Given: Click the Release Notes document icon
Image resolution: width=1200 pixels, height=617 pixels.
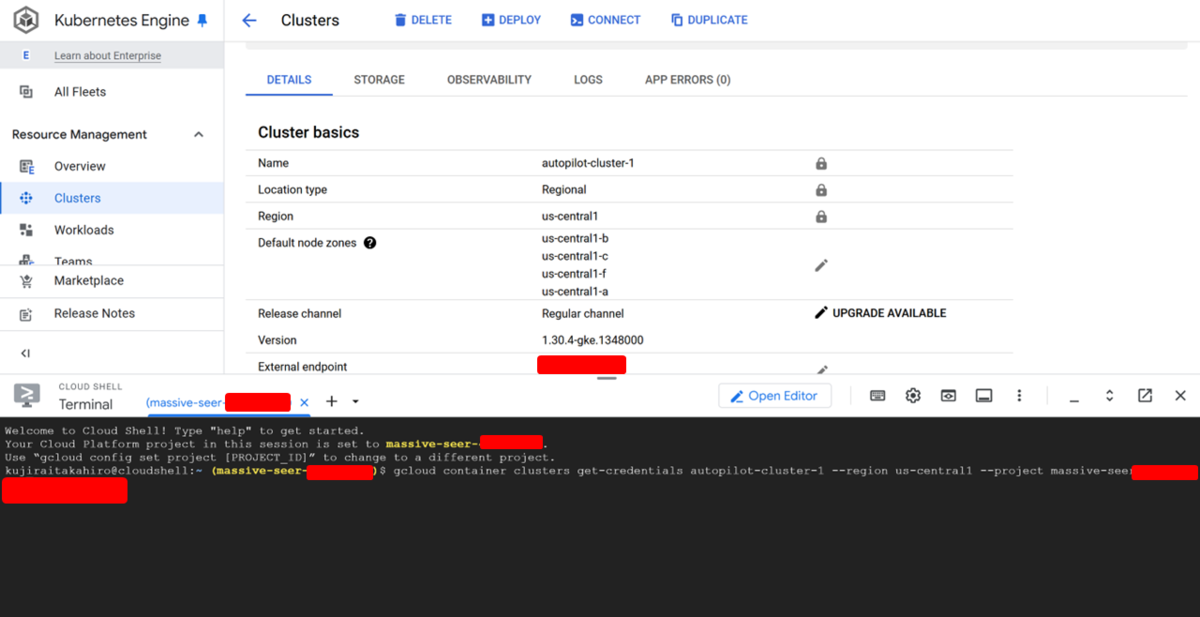Looking at the screenshot, I should (27, 314).
